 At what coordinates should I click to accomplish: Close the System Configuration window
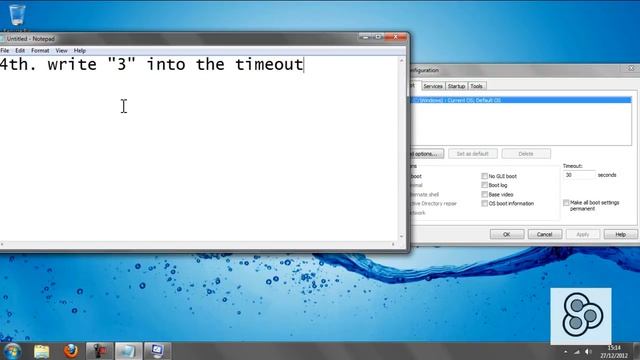click(x=631, y=69)
